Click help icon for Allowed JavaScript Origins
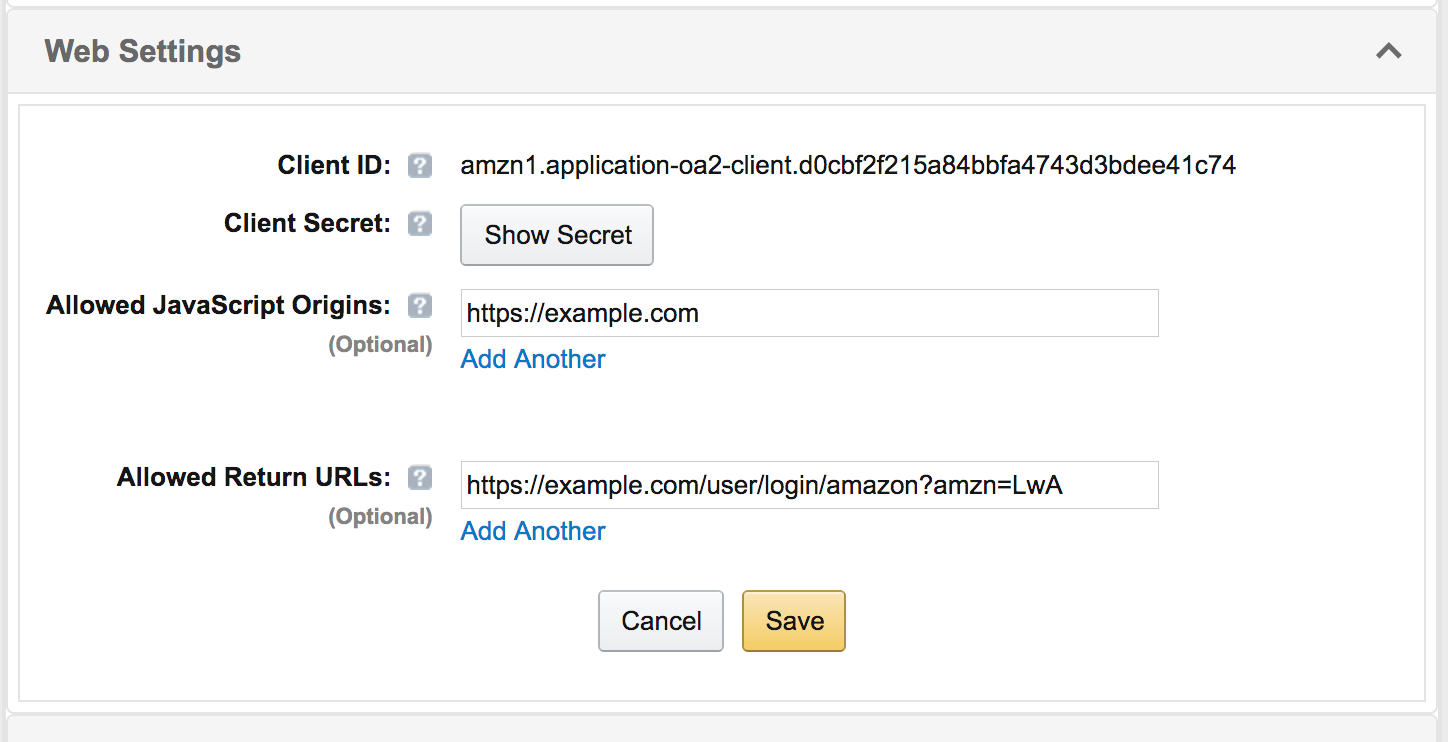The image size is (1448, 742). point(420,306)
